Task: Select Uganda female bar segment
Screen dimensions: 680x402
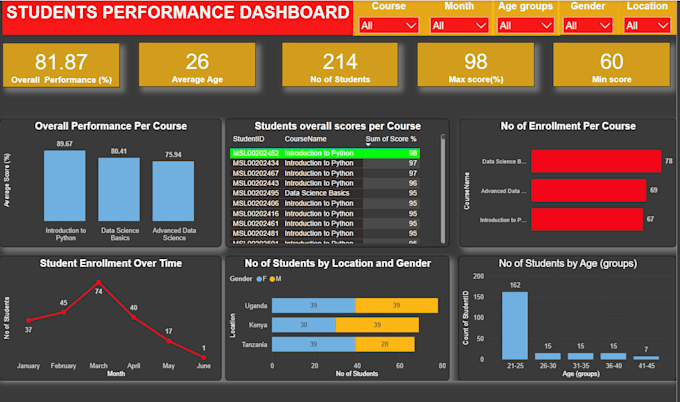Action: click(314, 305)
